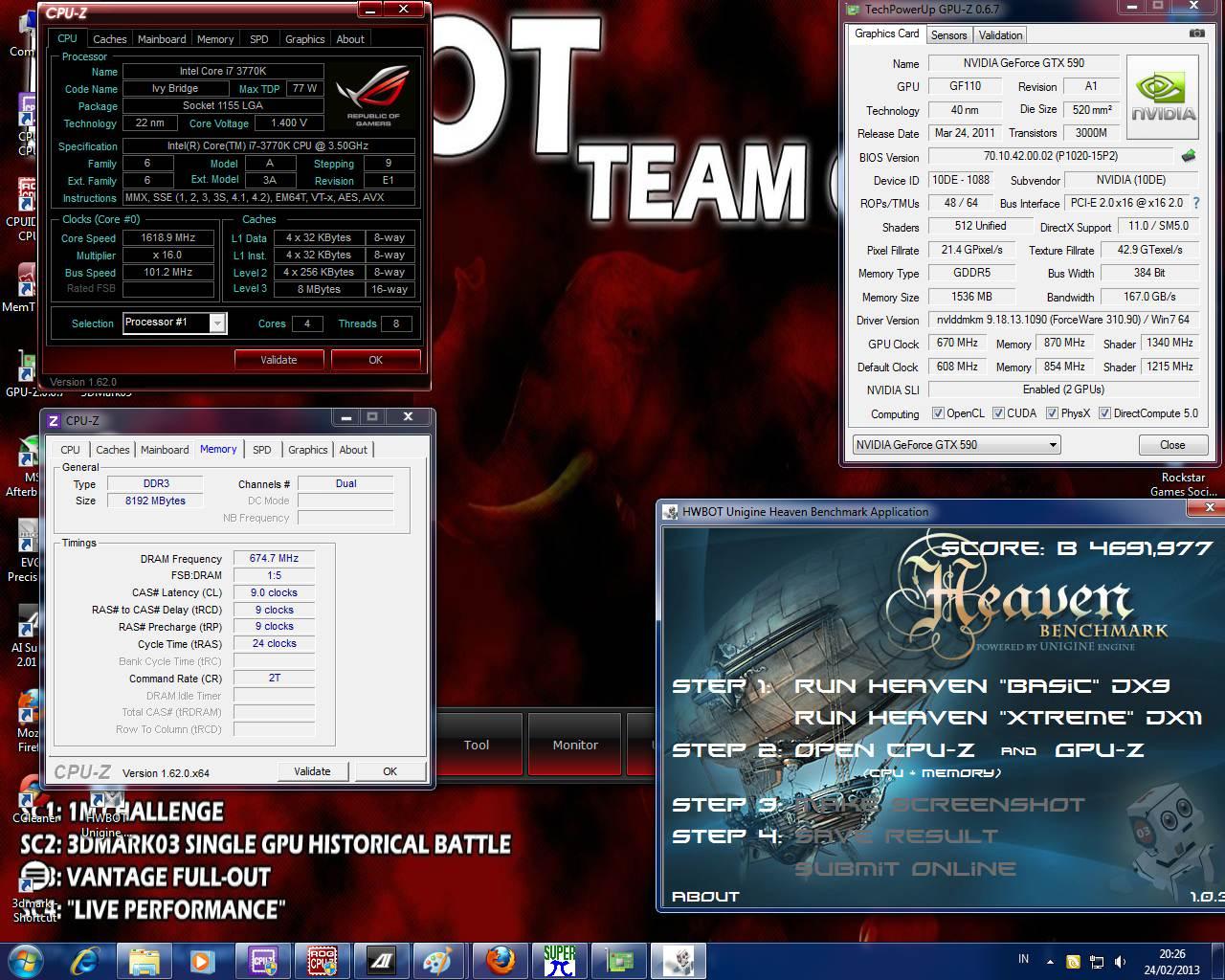Image resolution: width=1225 pixels, height=980 pixels.
Task: Click Core Voltage value 1.400 V
Action: coord(289,123)
